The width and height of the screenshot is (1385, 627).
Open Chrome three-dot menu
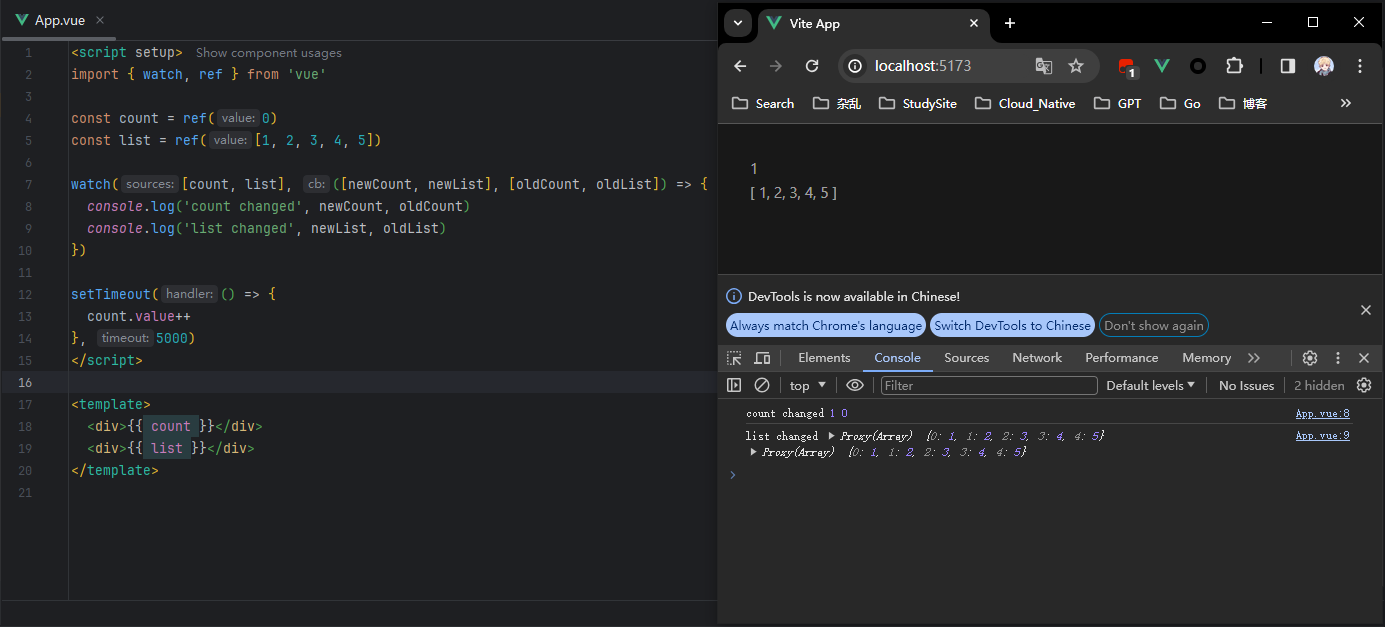pos(1360,66)
